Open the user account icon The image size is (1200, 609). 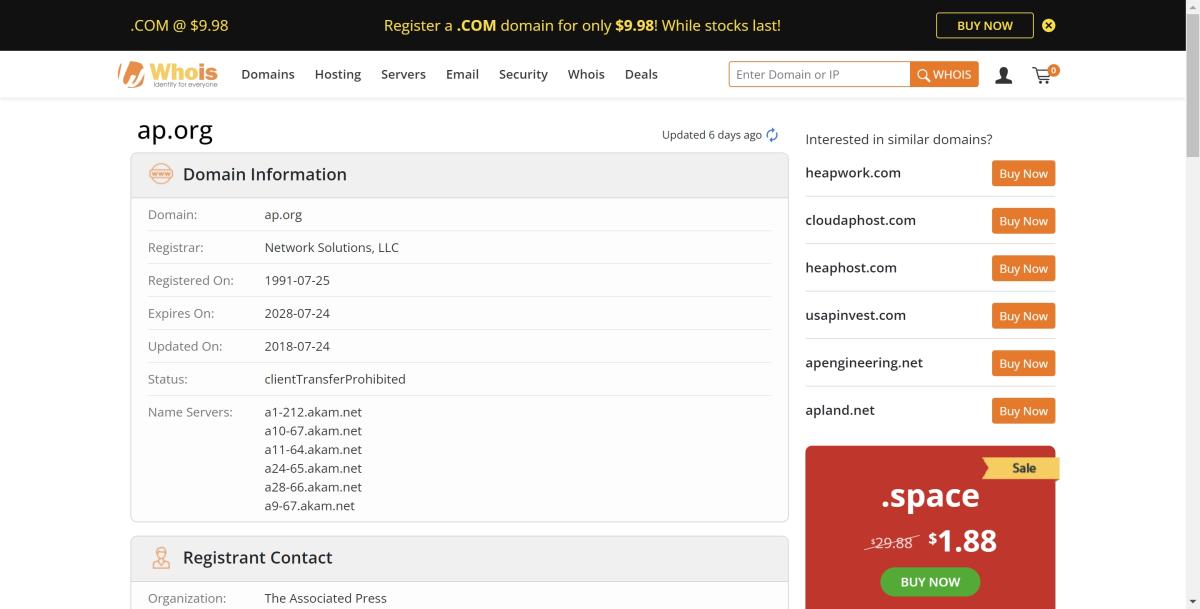(x=1003, y=74)
